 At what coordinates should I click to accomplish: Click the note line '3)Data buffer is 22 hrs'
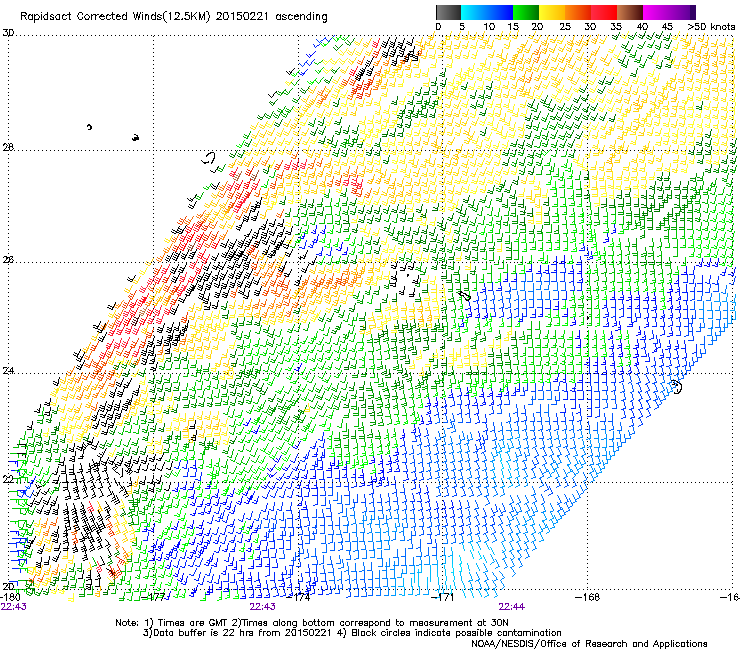pyautogui.click(x=352, y=633)
